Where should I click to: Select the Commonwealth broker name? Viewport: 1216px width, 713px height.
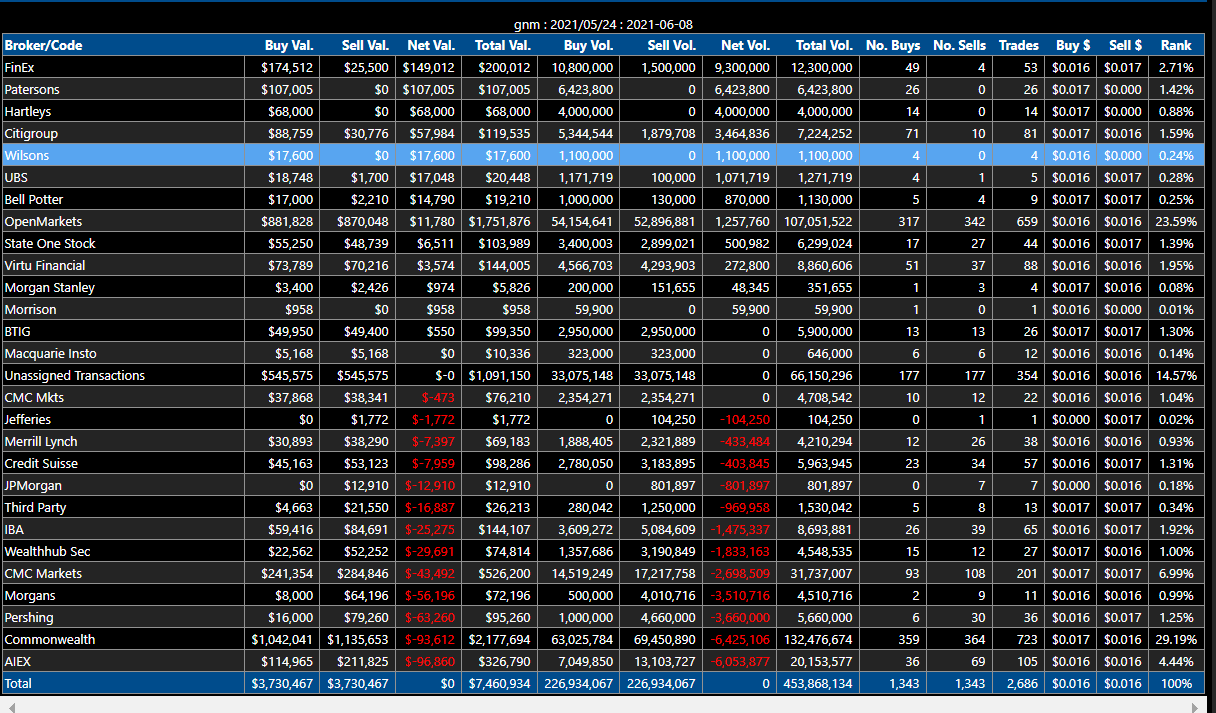[x=50, y=639]
